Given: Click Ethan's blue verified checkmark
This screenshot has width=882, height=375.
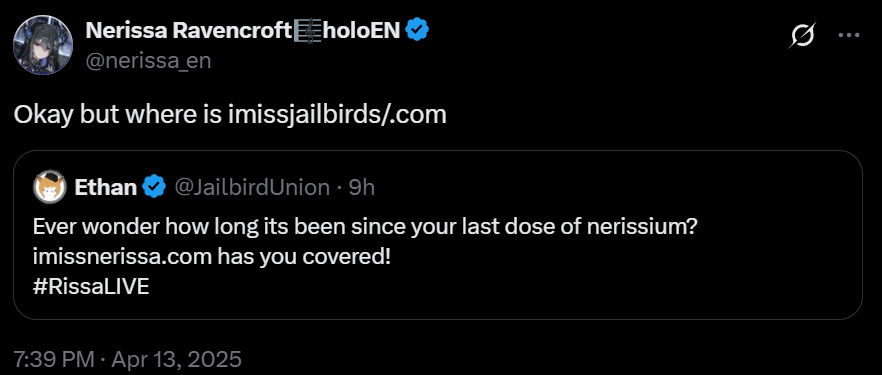Looking at the screenshot, I should tap(154, 187).
